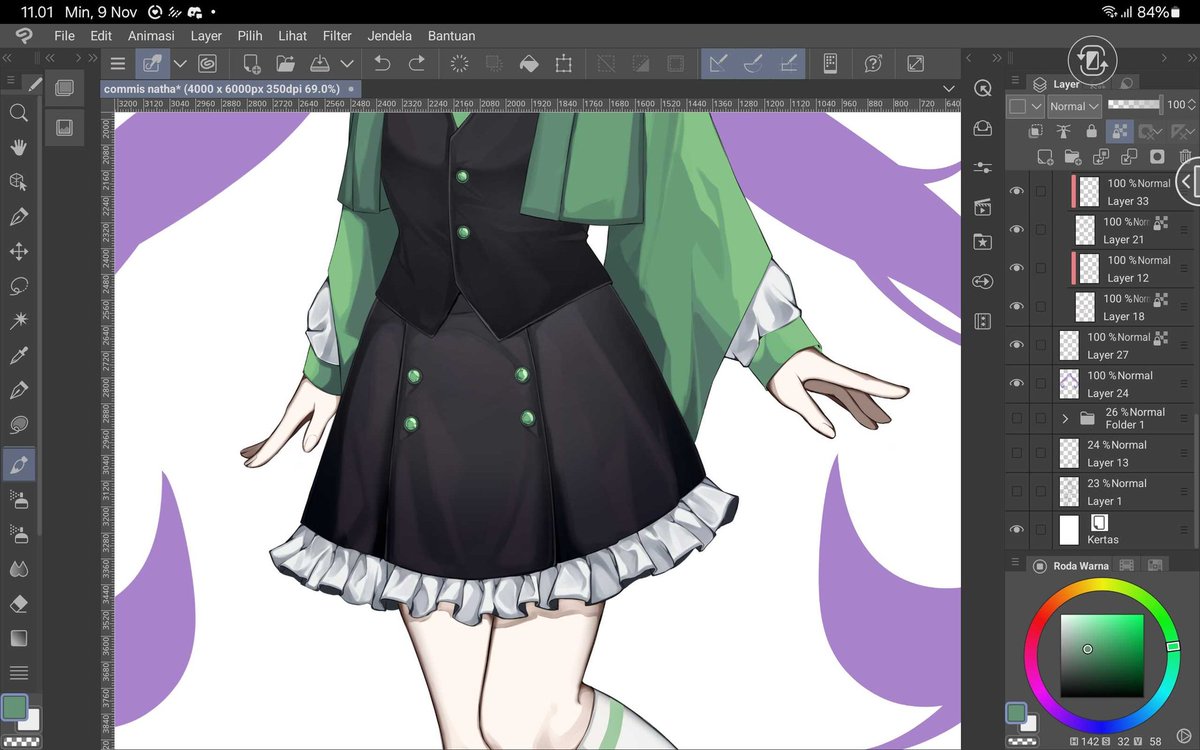Open layer color palette dropdown arrow
Screen dimensions: 1200x750
click(1036, 105)
